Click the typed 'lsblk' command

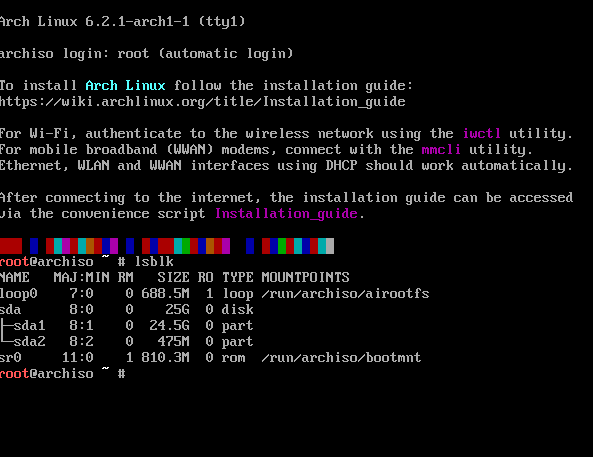154,261
